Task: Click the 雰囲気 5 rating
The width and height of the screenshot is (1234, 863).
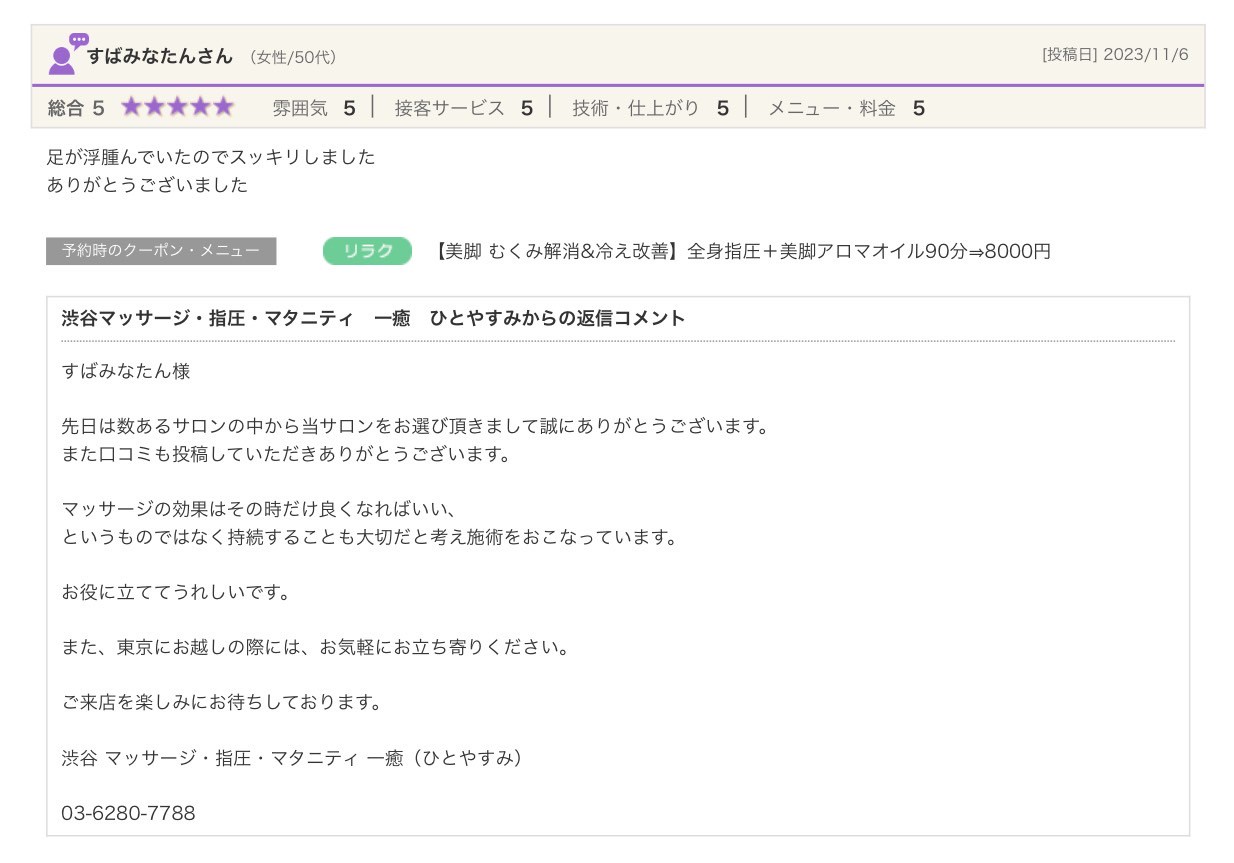Action: [x=314, y=108]
